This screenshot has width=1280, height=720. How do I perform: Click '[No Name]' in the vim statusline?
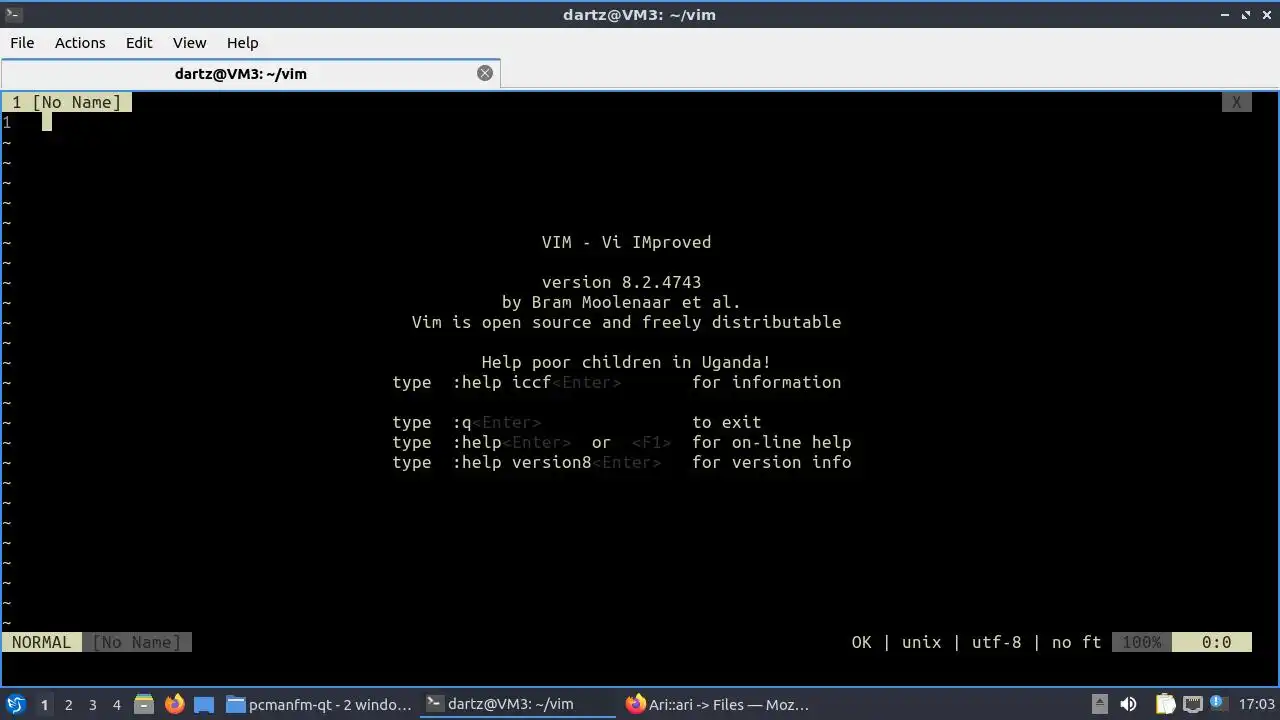(x=136, y=642)
